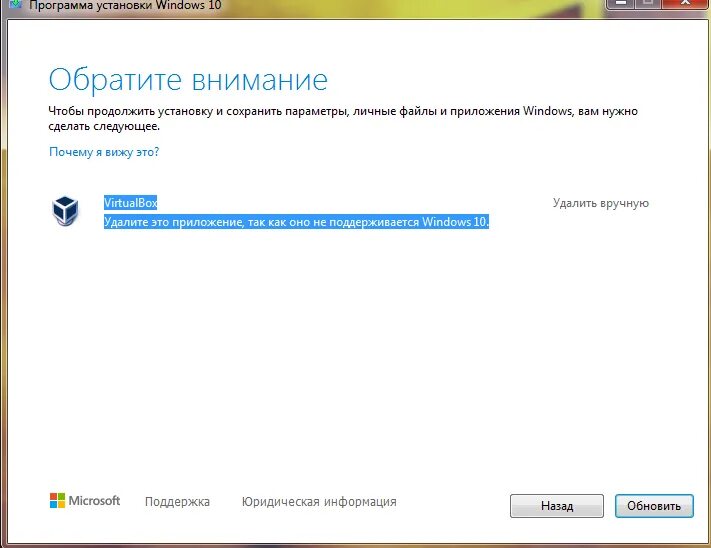Open the "Почему я вижу это?" link
The image size is (711, 548).
tap(104, 152)
